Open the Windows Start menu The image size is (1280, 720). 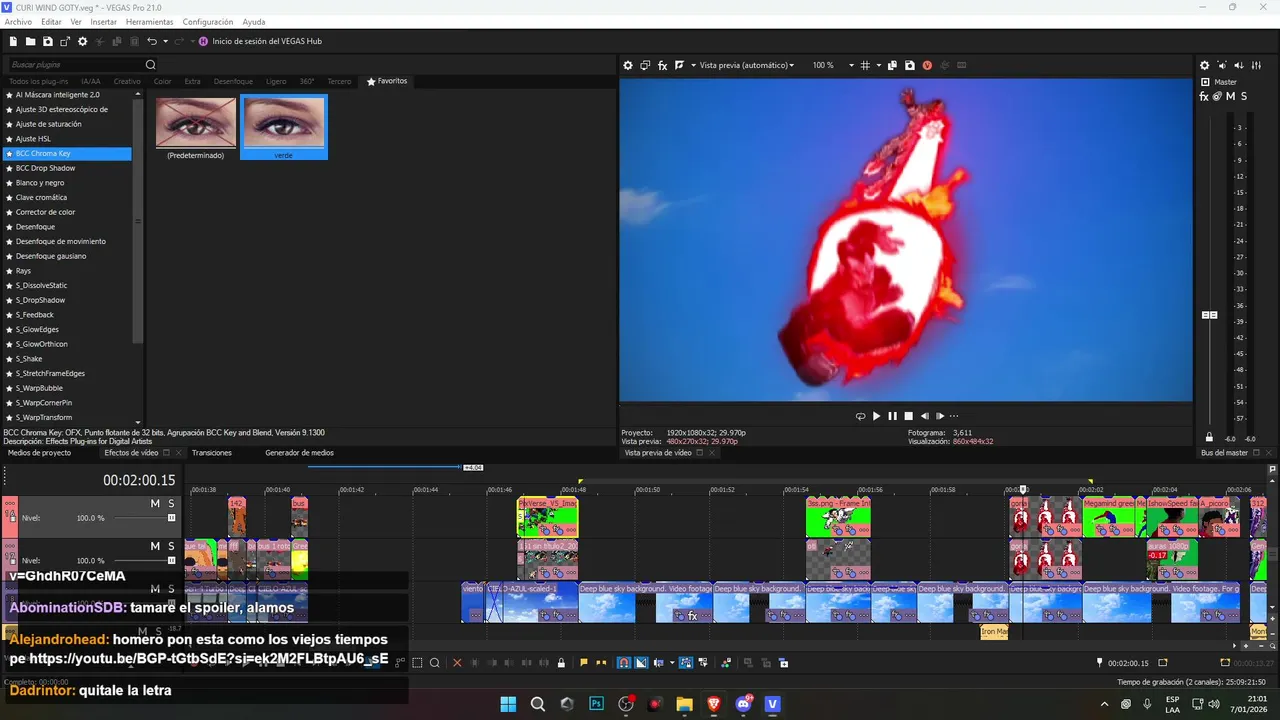(509, 704)
